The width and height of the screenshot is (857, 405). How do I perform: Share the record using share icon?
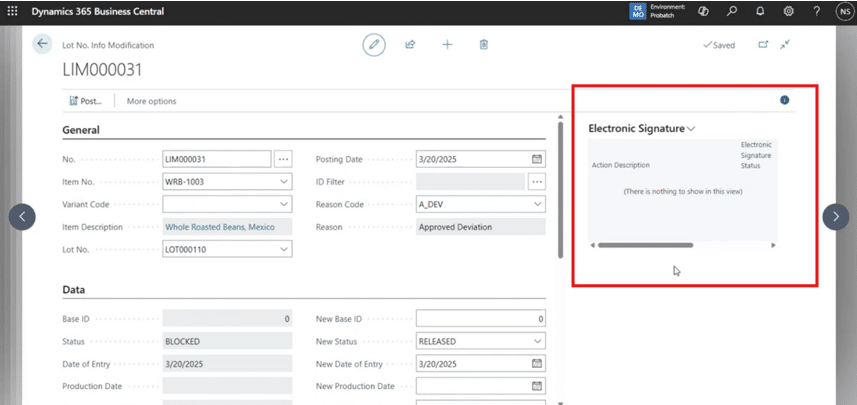410,45
